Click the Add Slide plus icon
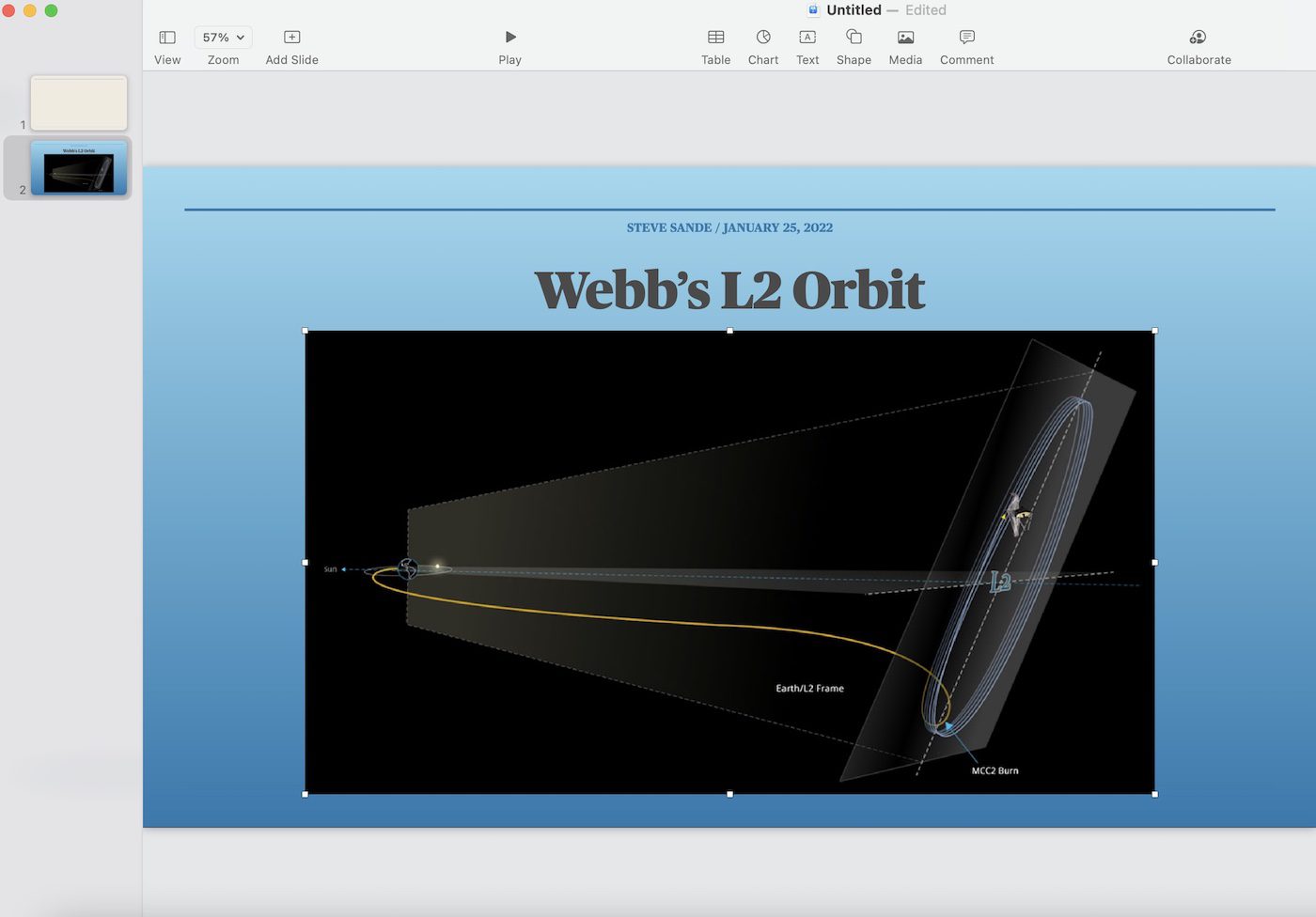The width and height of the screenshot is (1316, 917). [291, 38]
